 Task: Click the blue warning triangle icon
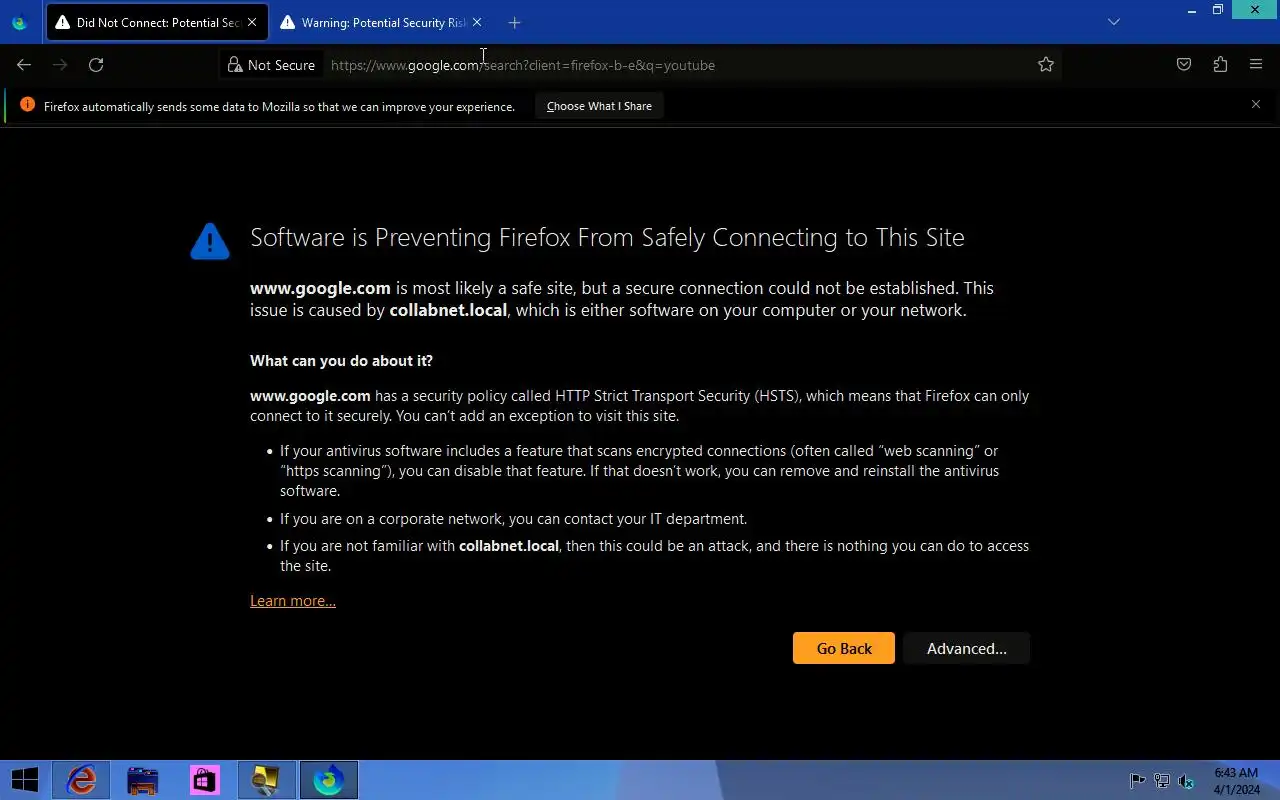click(x=210, y=241)
